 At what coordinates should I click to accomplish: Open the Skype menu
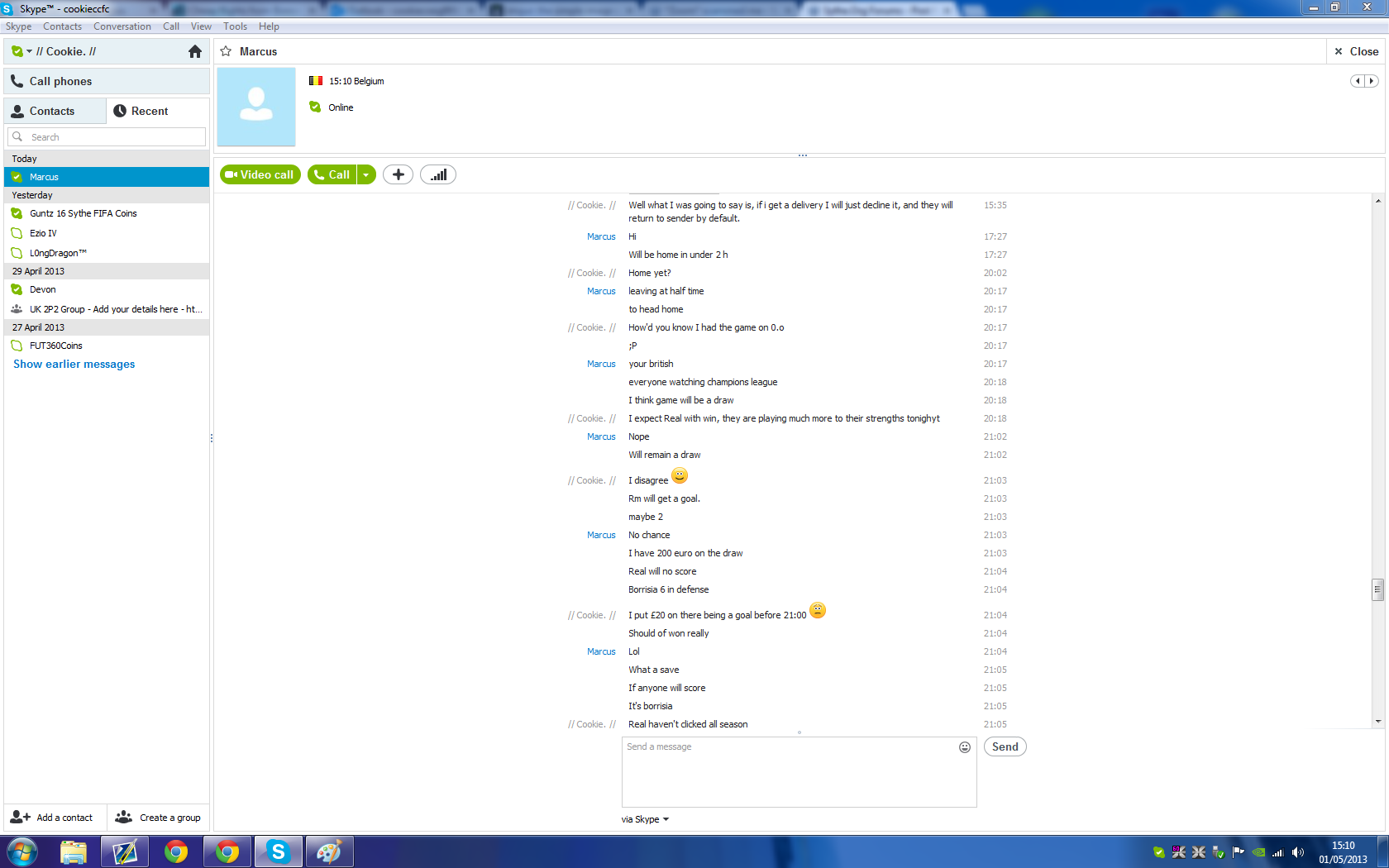[x=18, y=26]
